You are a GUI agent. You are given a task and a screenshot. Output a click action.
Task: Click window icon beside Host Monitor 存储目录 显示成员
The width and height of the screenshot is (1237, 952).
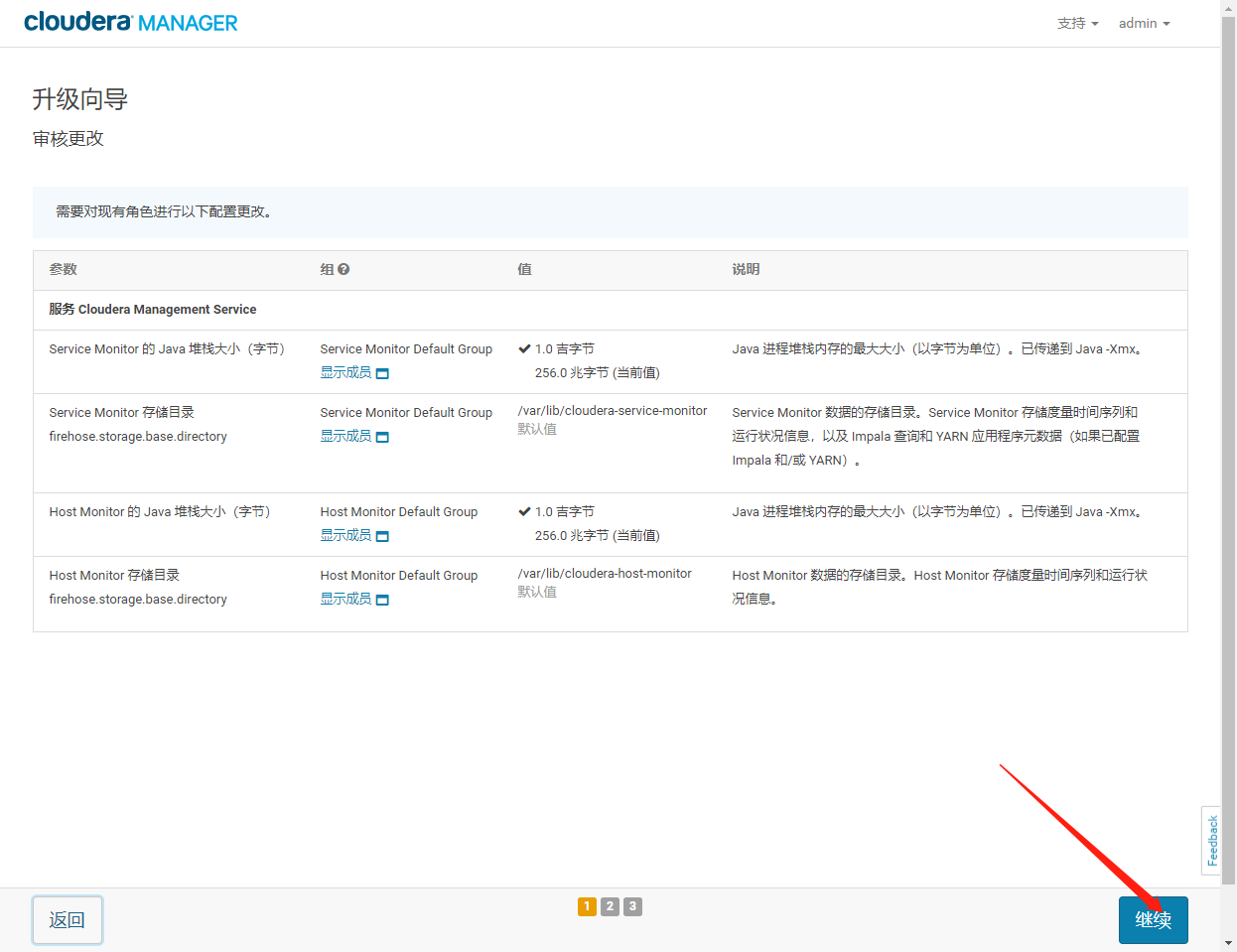coord(383,600)
